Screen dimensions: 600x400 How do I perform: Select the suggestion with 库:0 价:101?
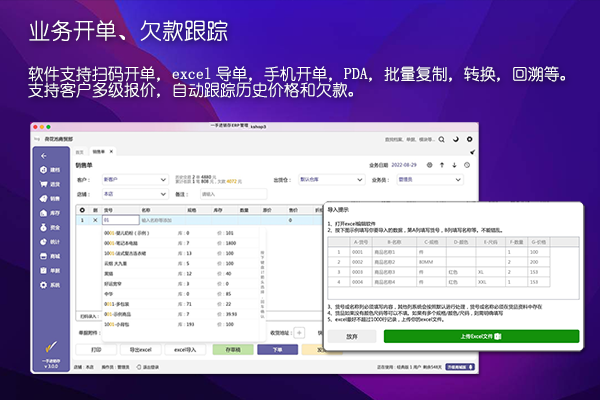click(180, 233)
